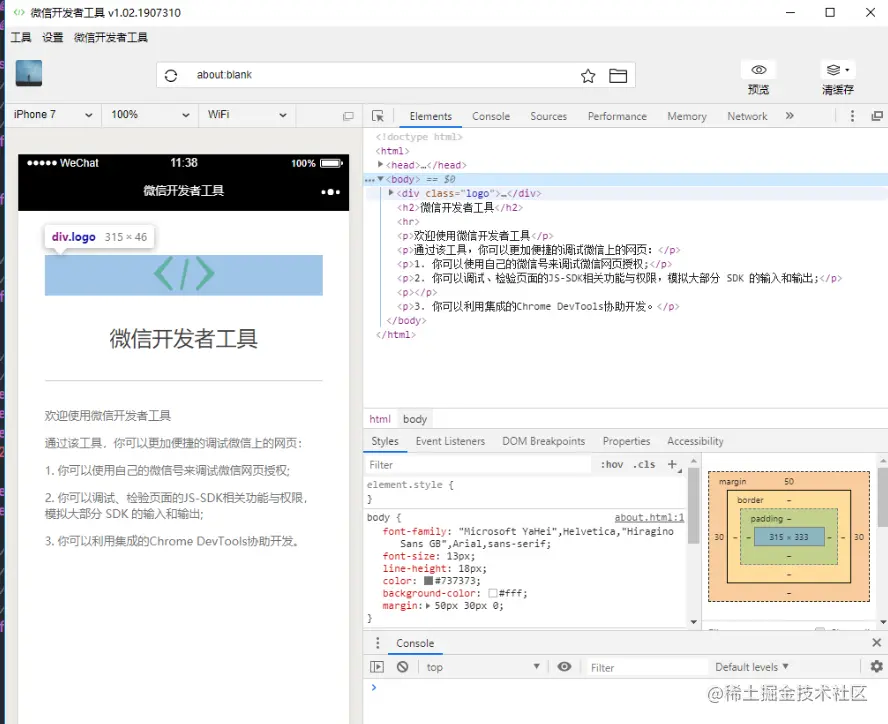Open console drawer three-dot menu
Viewport: 888px width, 724px height.
pos(378,643)
